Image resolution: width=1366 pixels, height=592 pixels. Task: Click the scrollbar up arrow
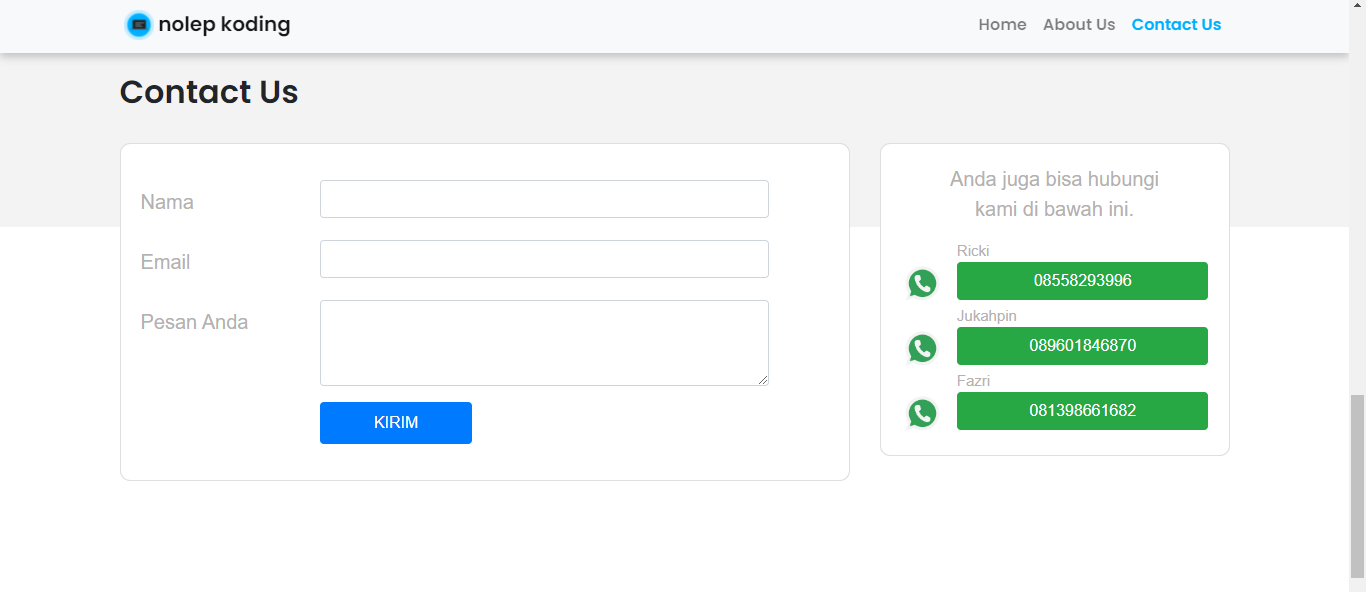(x=1359, y=6)
